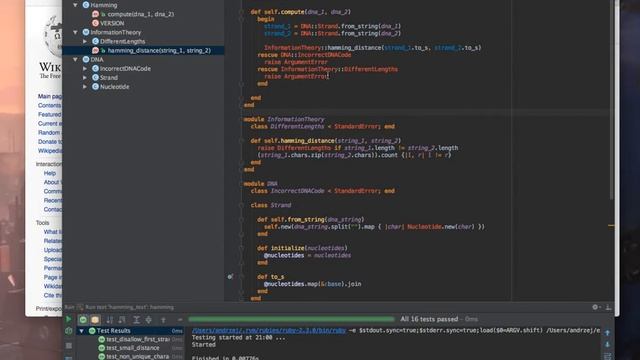Click Expand All in the test toolbar
The image size is (640, 360).
137,320
